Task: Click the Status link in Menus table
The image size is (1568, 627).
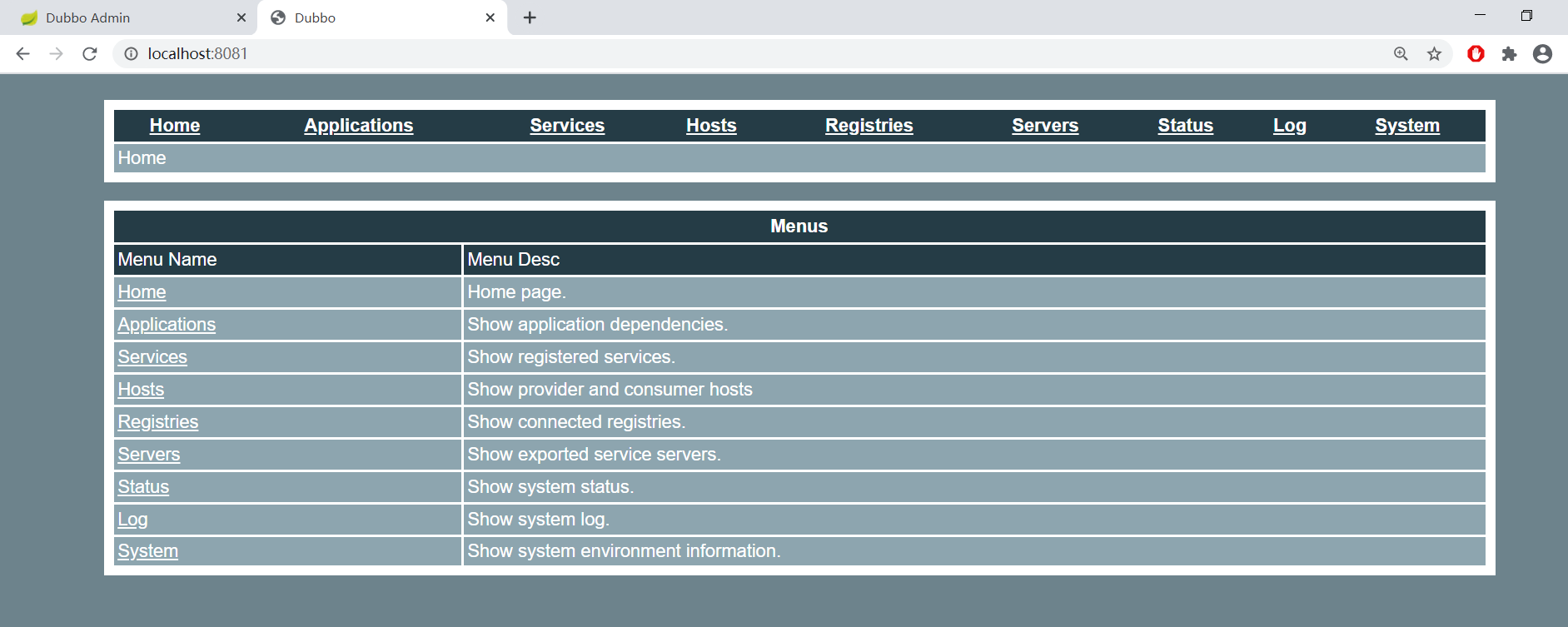Action: 143,487
